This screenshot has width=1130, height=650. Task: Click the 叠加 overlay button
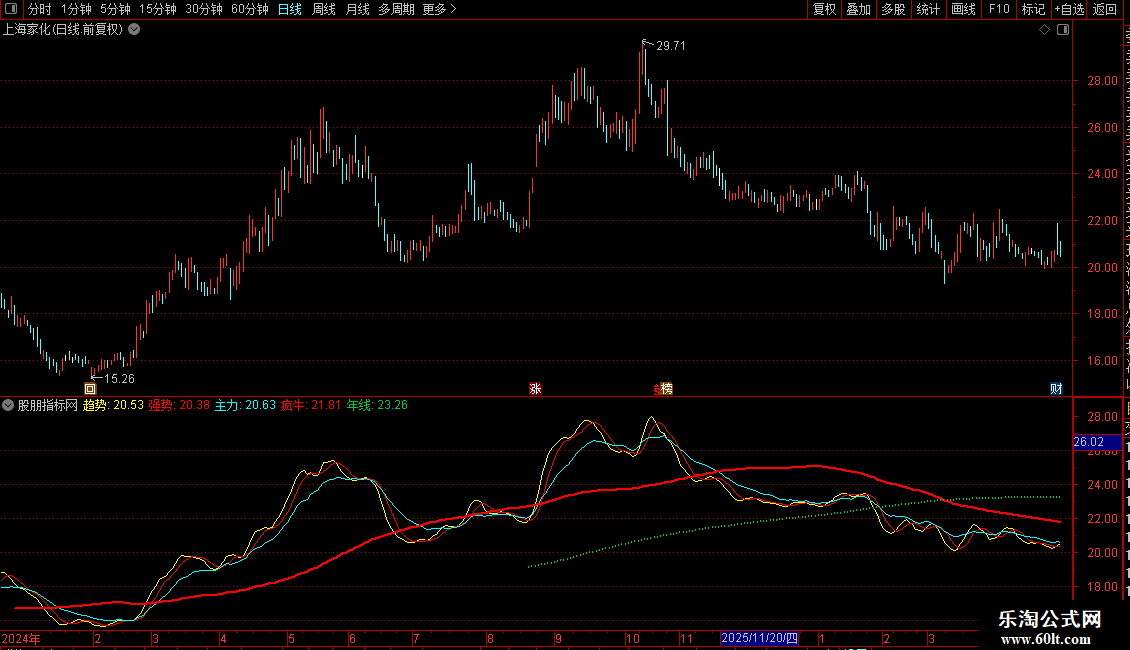pyautogui.click(x=858, y=9)
